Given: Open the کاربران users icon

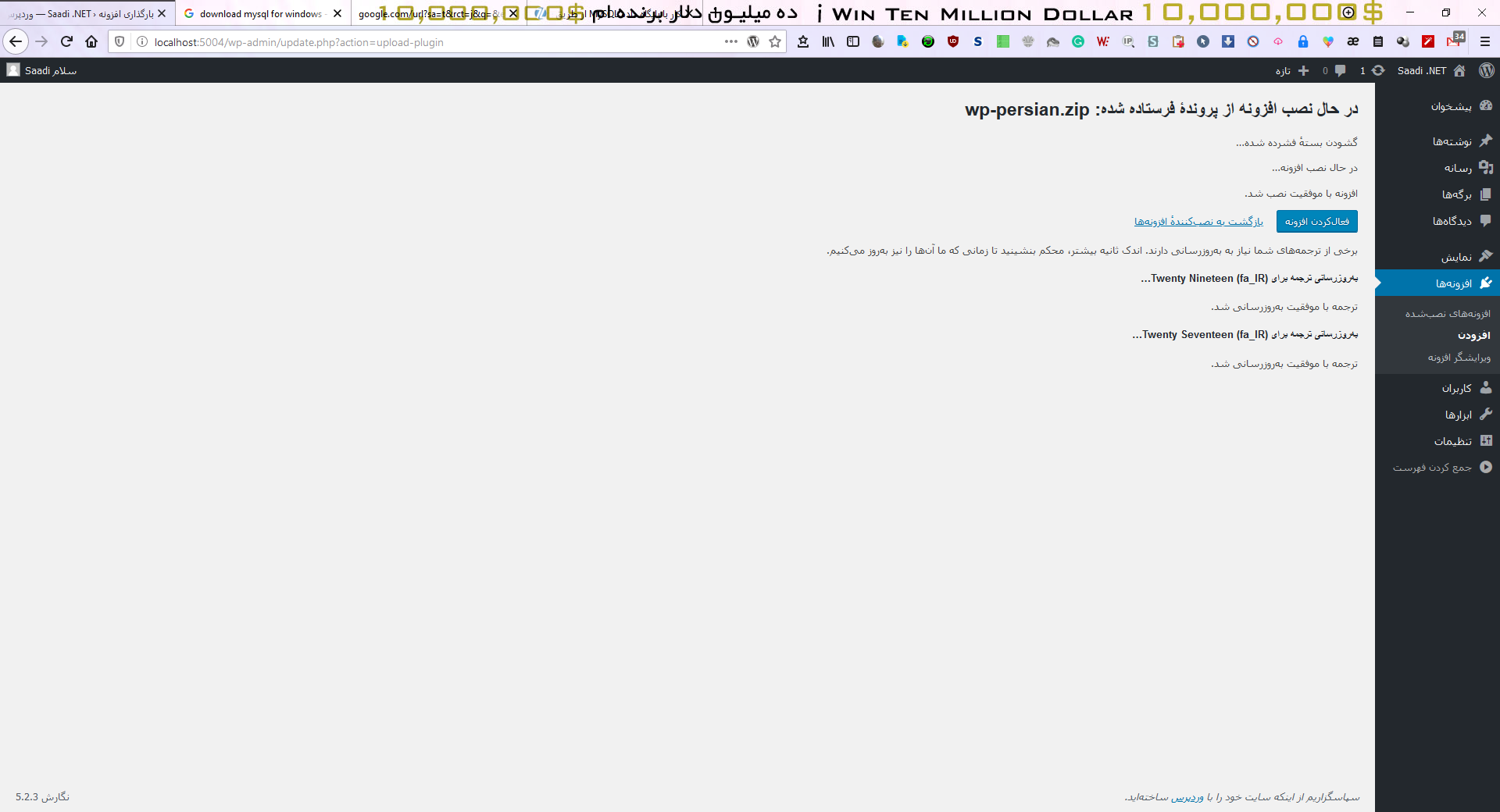Looking at the screenshot, I should 1487,387.
